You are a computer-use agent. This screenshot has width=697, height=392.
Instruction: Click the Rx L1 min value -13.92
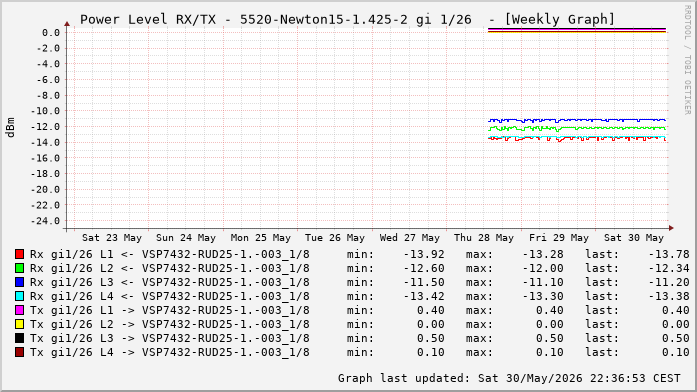(424, 254)
